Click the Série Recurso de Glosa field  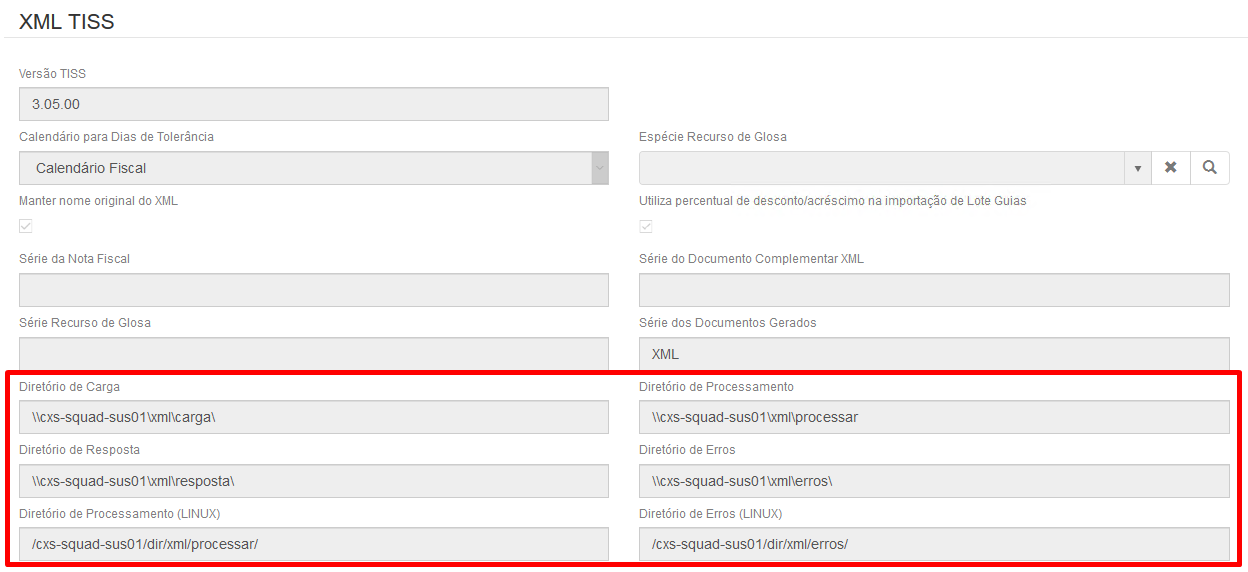(x=314, y=354)
